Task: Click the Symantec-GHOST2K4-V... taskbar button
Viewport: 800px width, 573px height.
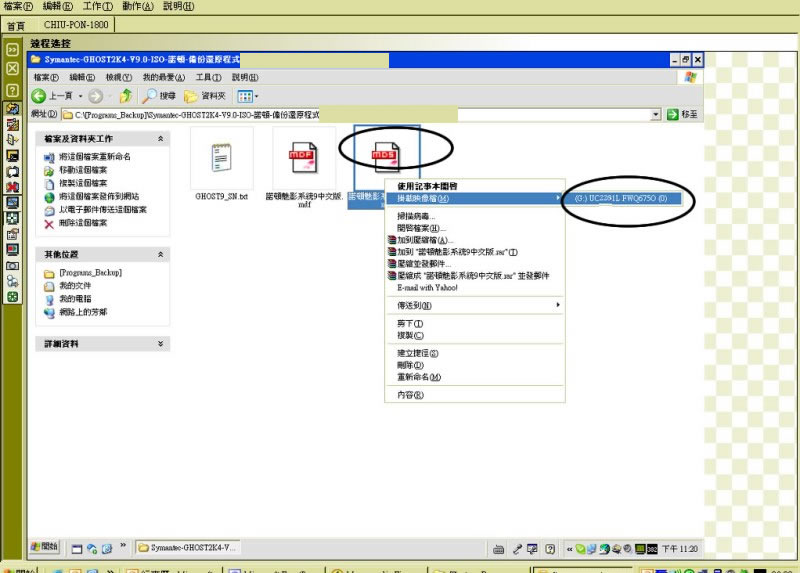Action: (x=187, y=548)
